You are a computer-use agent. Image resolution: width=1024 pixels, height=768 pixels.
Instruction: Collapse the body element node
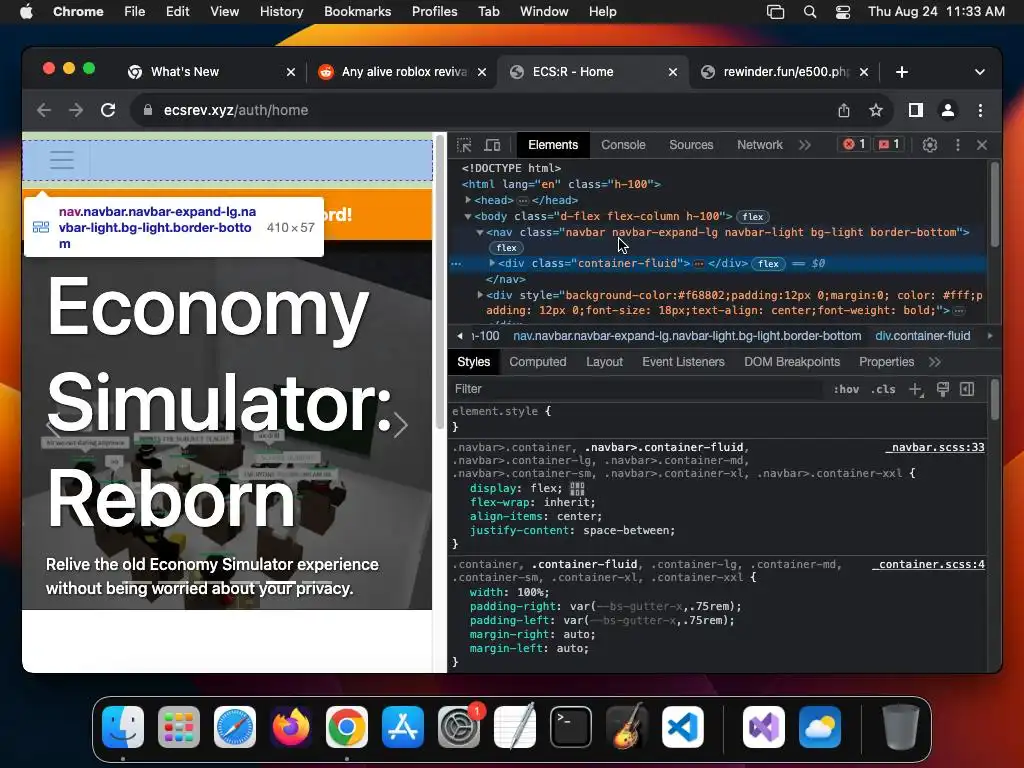pyautogui.click(x=468, y=216)
